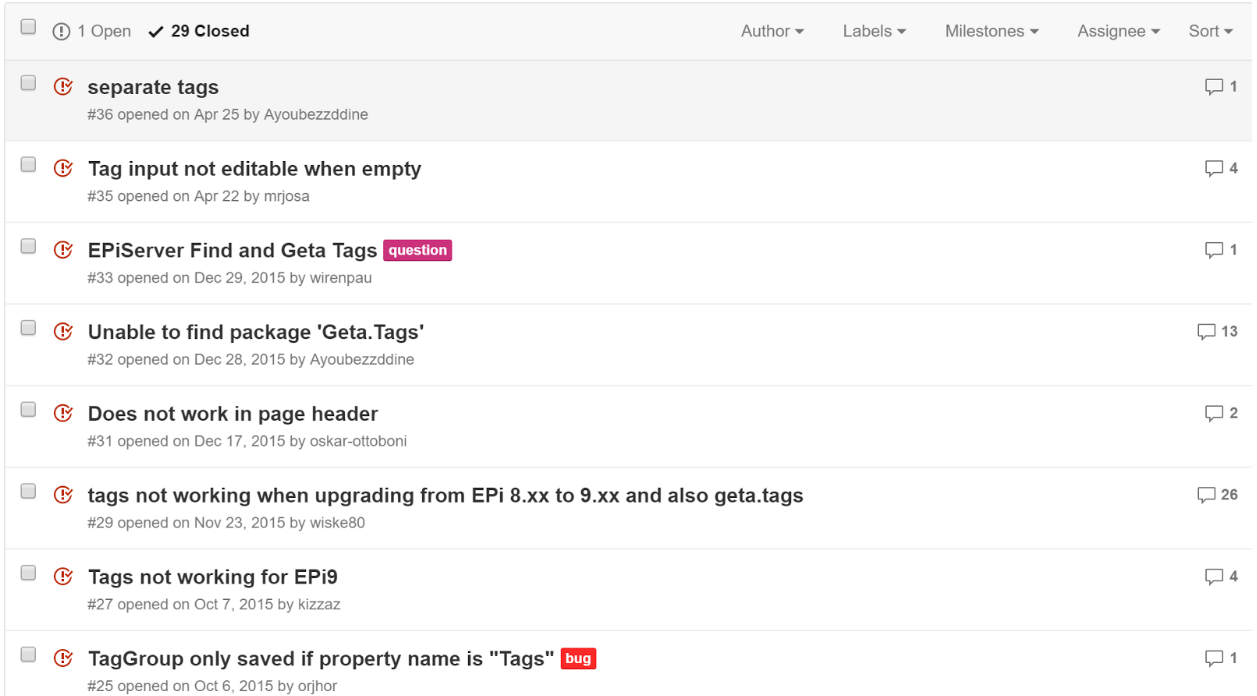Viewport: 1257px width, 696px height.
Task: Visit author orjhor's issues
Action: (x=319, y=686)
